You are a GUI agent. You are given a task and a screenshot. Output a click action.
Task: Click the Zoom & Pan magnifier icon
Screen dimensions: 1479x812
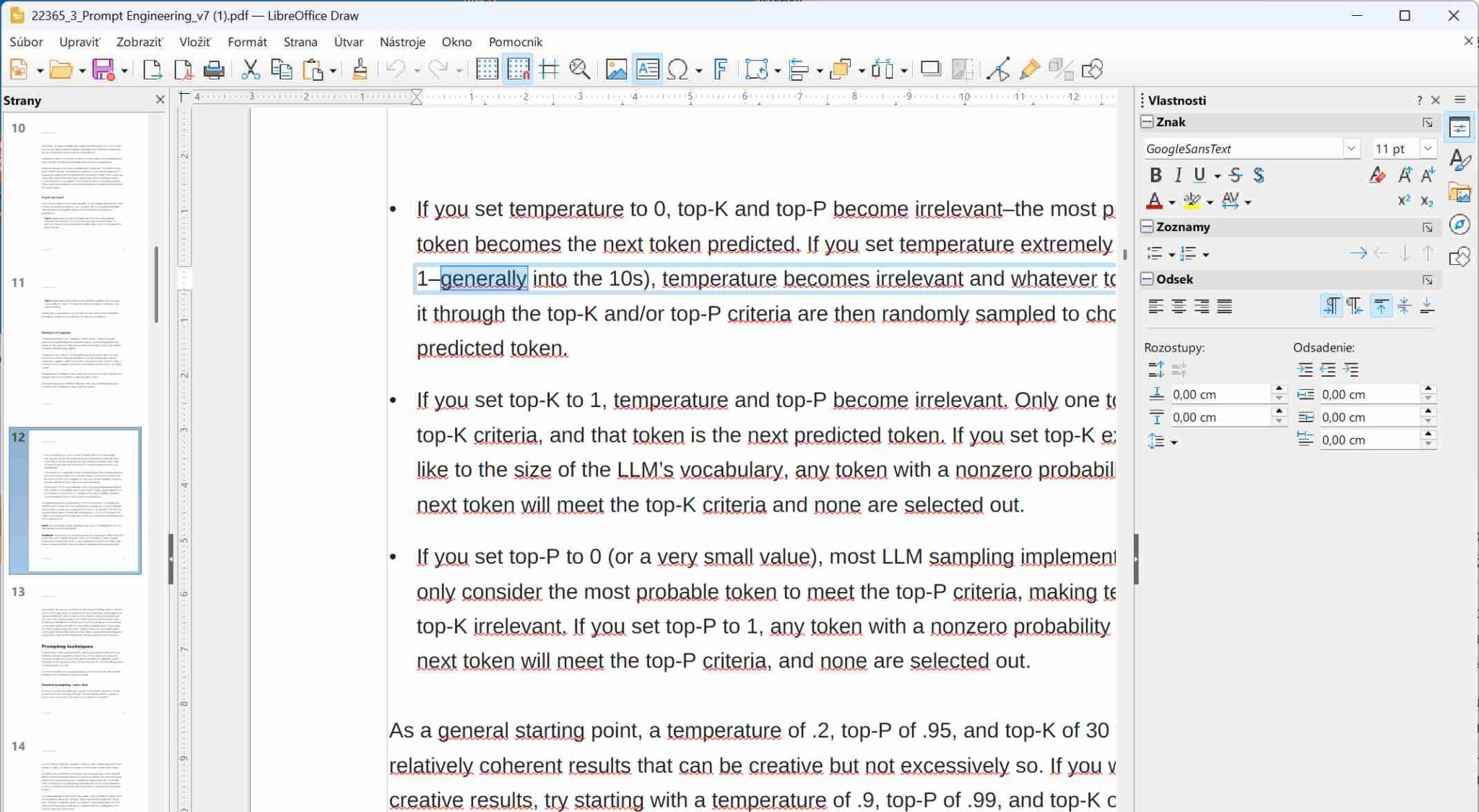[x=579, y=69]
